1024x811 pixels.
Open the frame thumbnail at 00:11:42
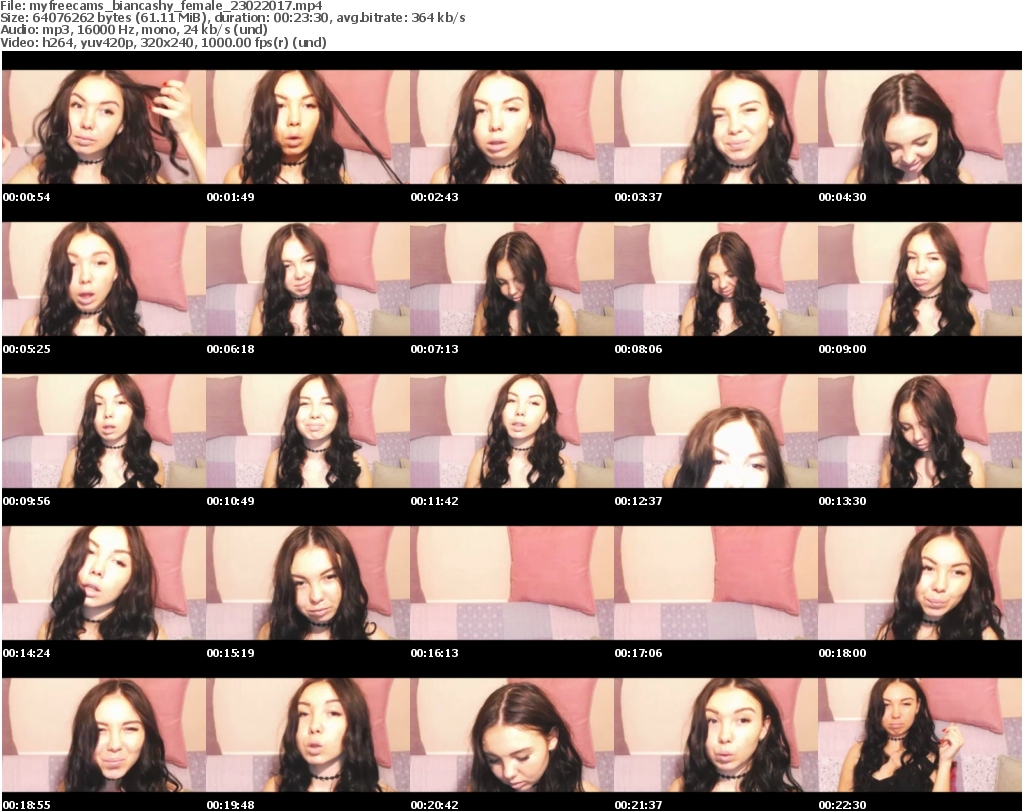click(512, 431)
